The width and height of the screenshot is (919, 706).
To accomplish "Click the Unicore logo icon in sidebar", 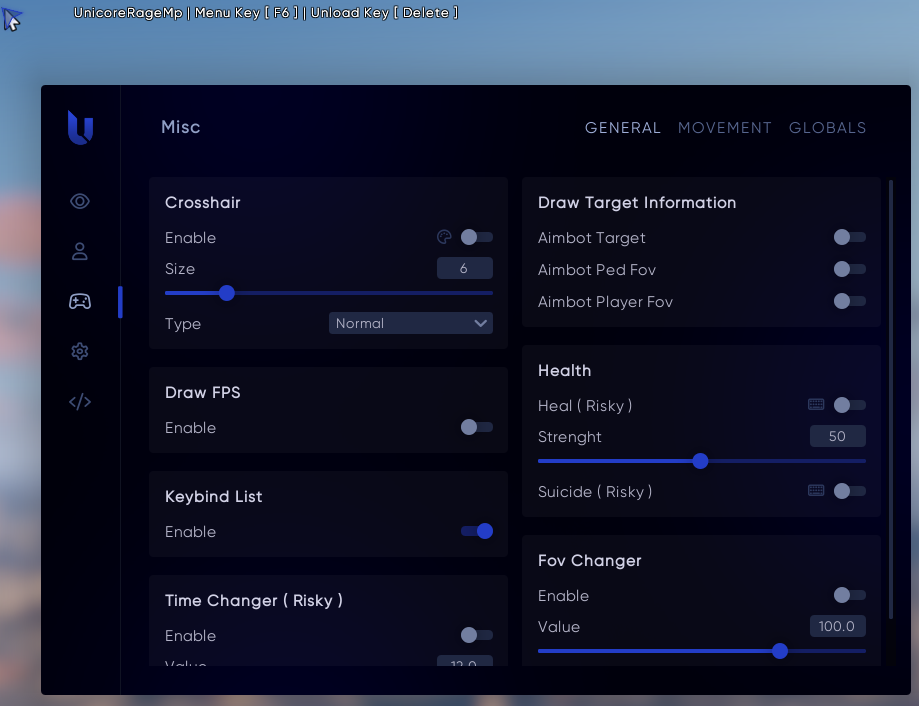I will 80,127.
